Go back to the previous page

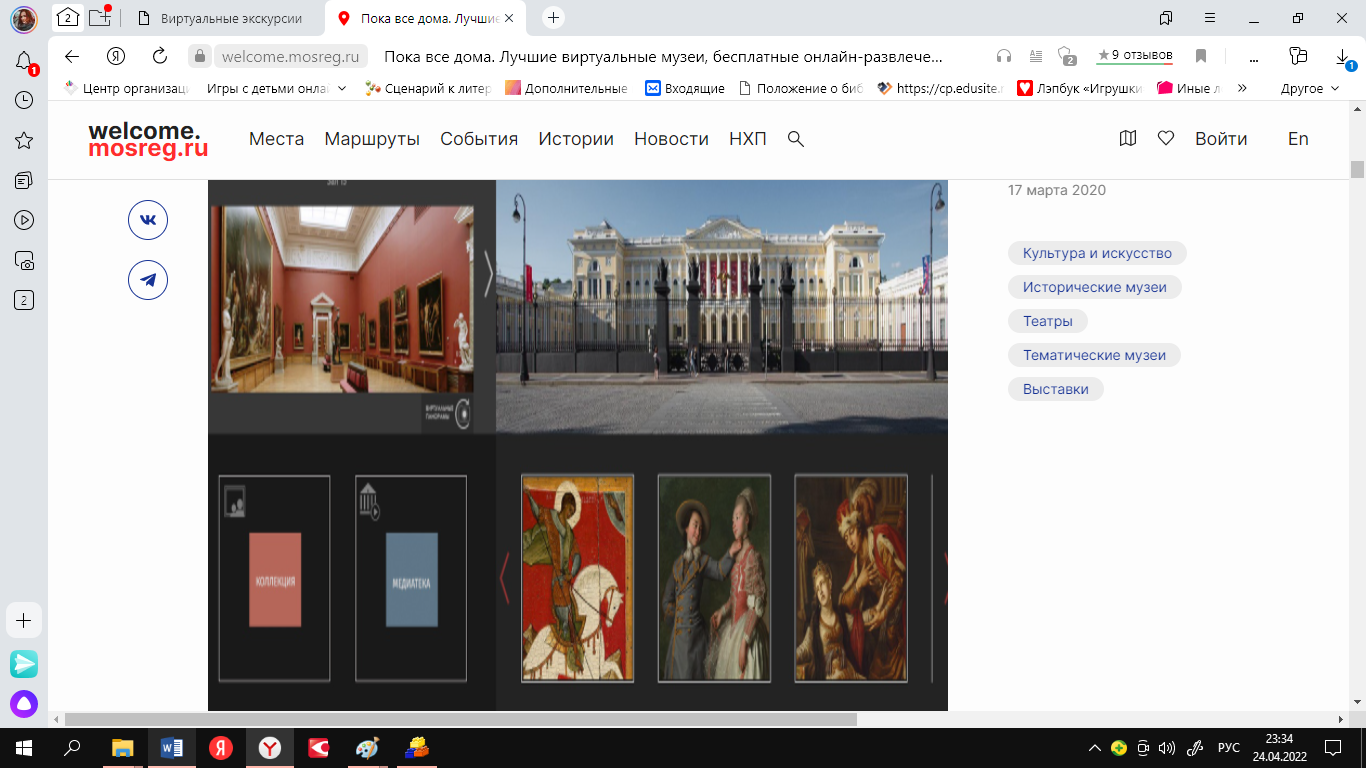click(x=72, y=56)
